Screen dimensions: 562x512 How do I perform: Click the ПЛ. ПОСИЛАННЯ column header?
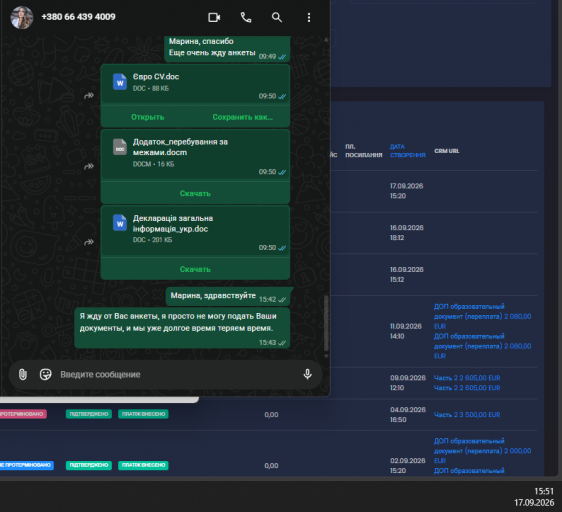[363, 151]
